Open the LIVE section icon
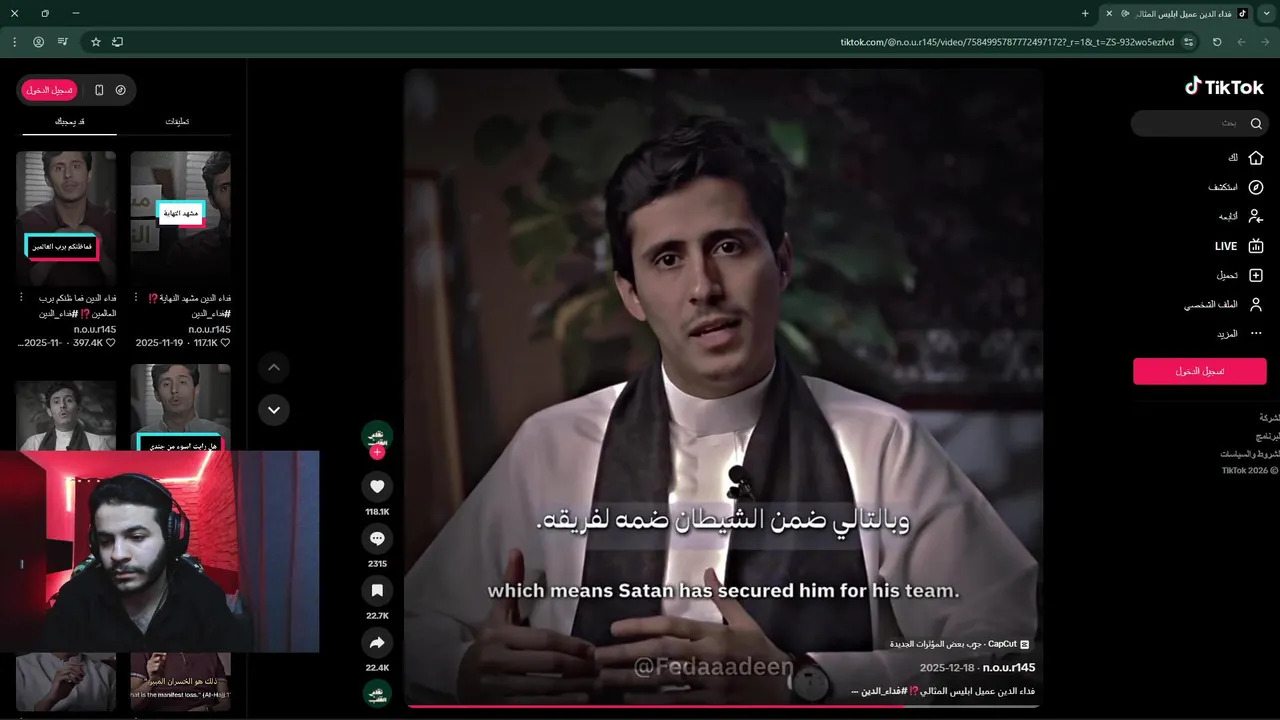 (1256, 246)
